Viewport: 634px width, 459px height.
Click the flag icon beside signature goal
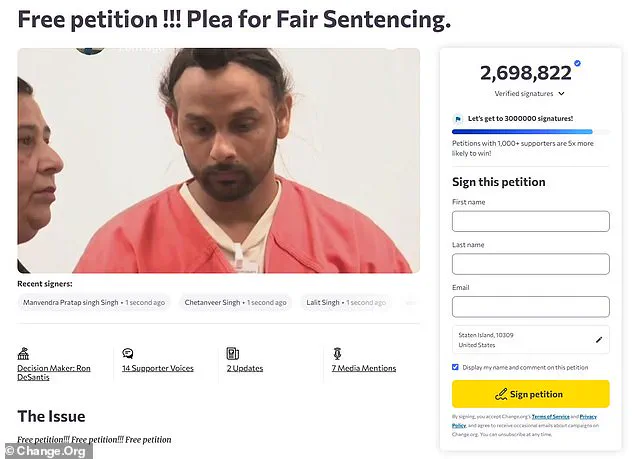[x=457, y=118]
